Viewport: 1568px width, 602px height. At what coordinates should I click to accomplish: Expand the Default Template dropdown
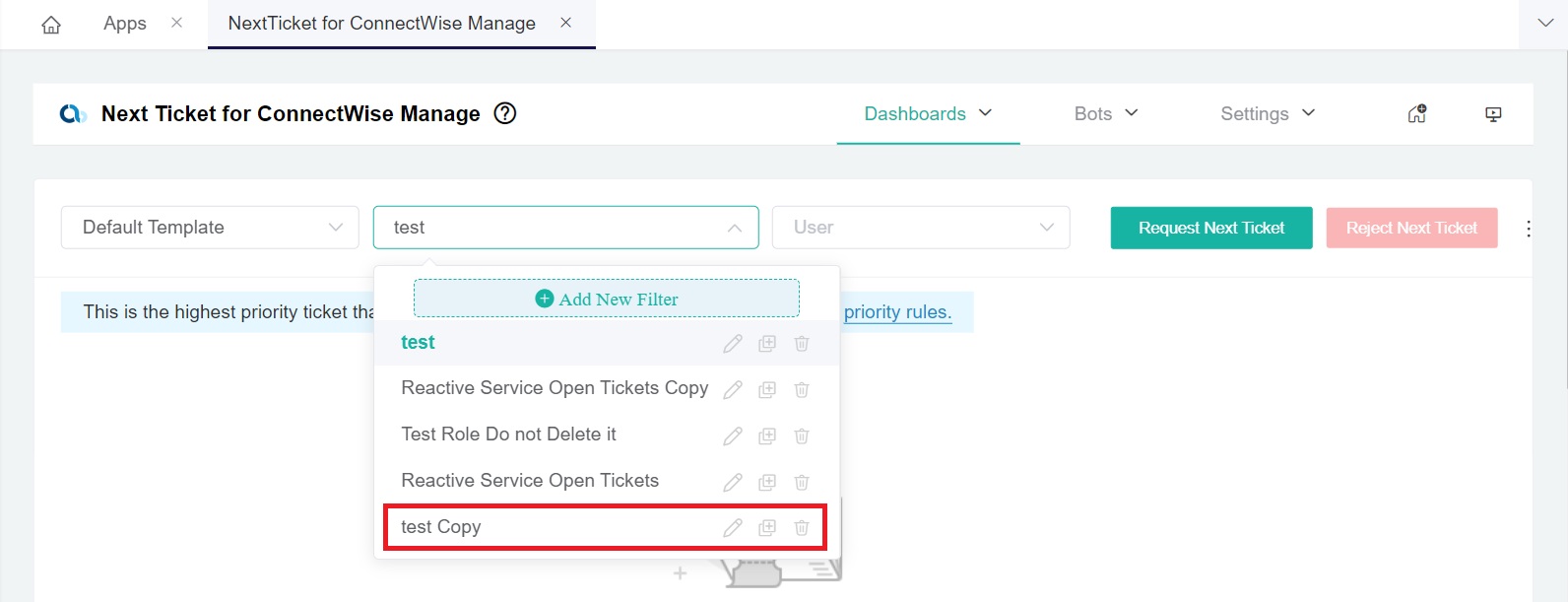(x=210, y=228)
